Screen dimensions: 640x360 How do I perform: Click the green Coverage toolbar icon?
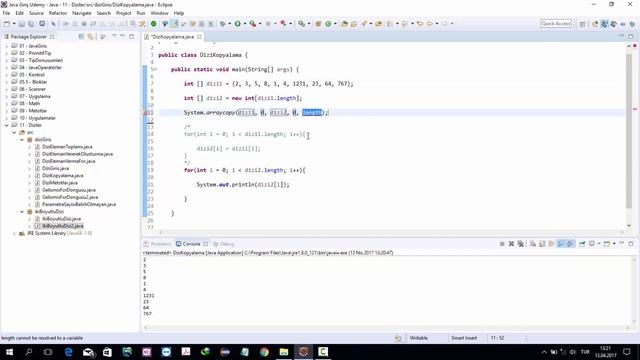153,24
